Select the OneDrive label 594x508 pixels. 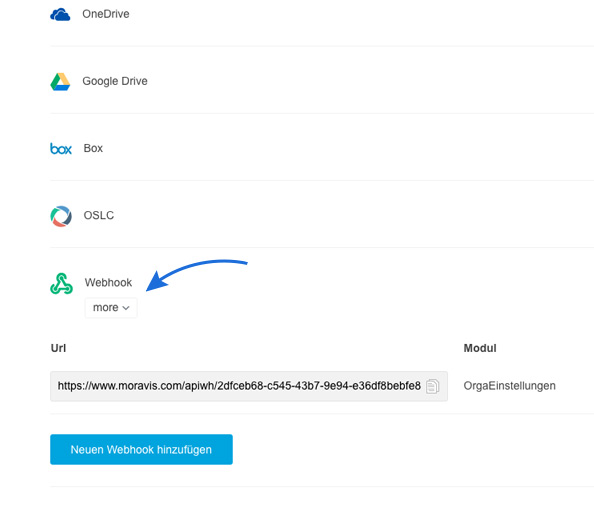pos(106,14)
